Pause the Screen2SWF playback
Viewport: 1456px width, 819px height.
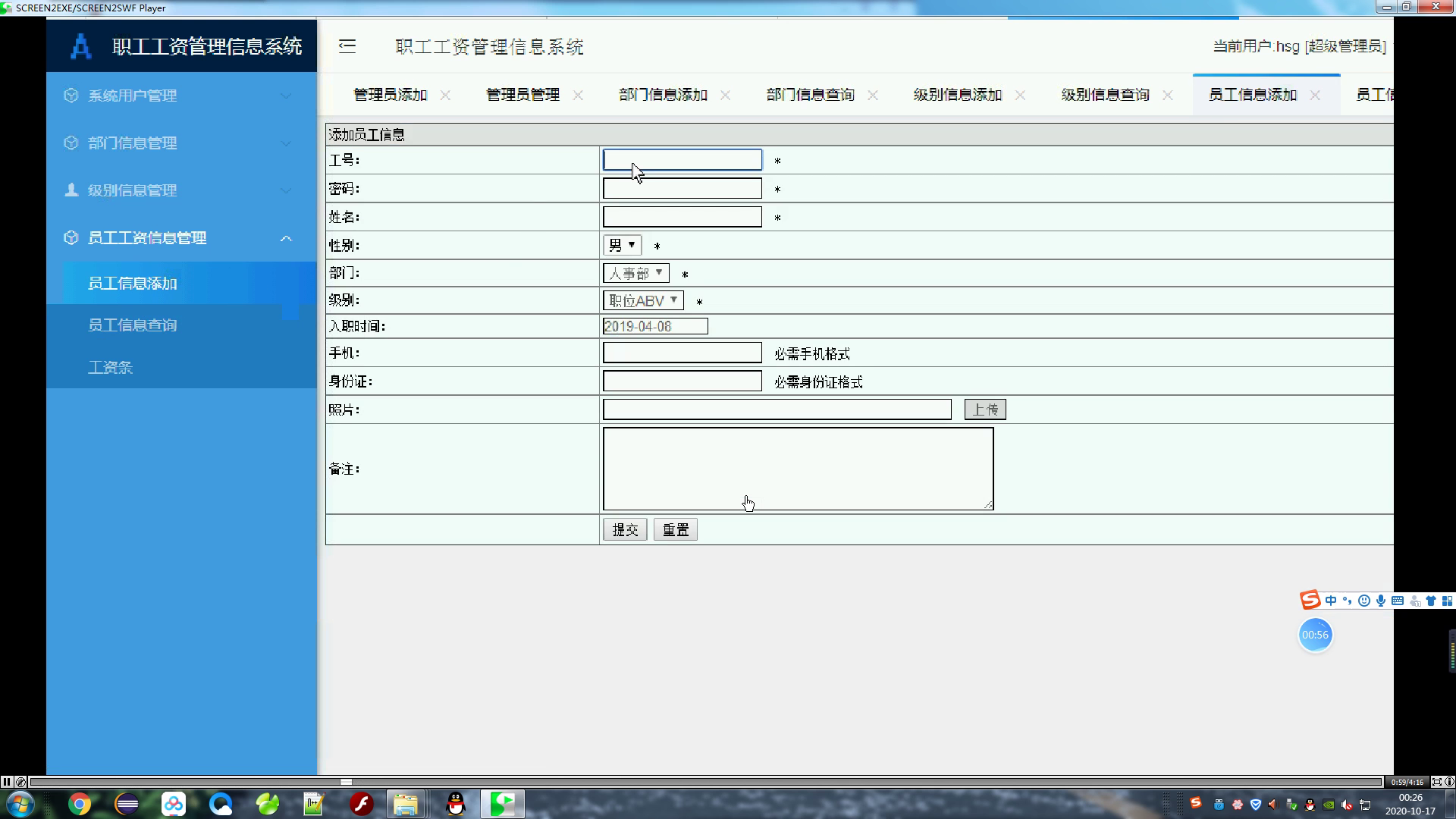(7, 782)
